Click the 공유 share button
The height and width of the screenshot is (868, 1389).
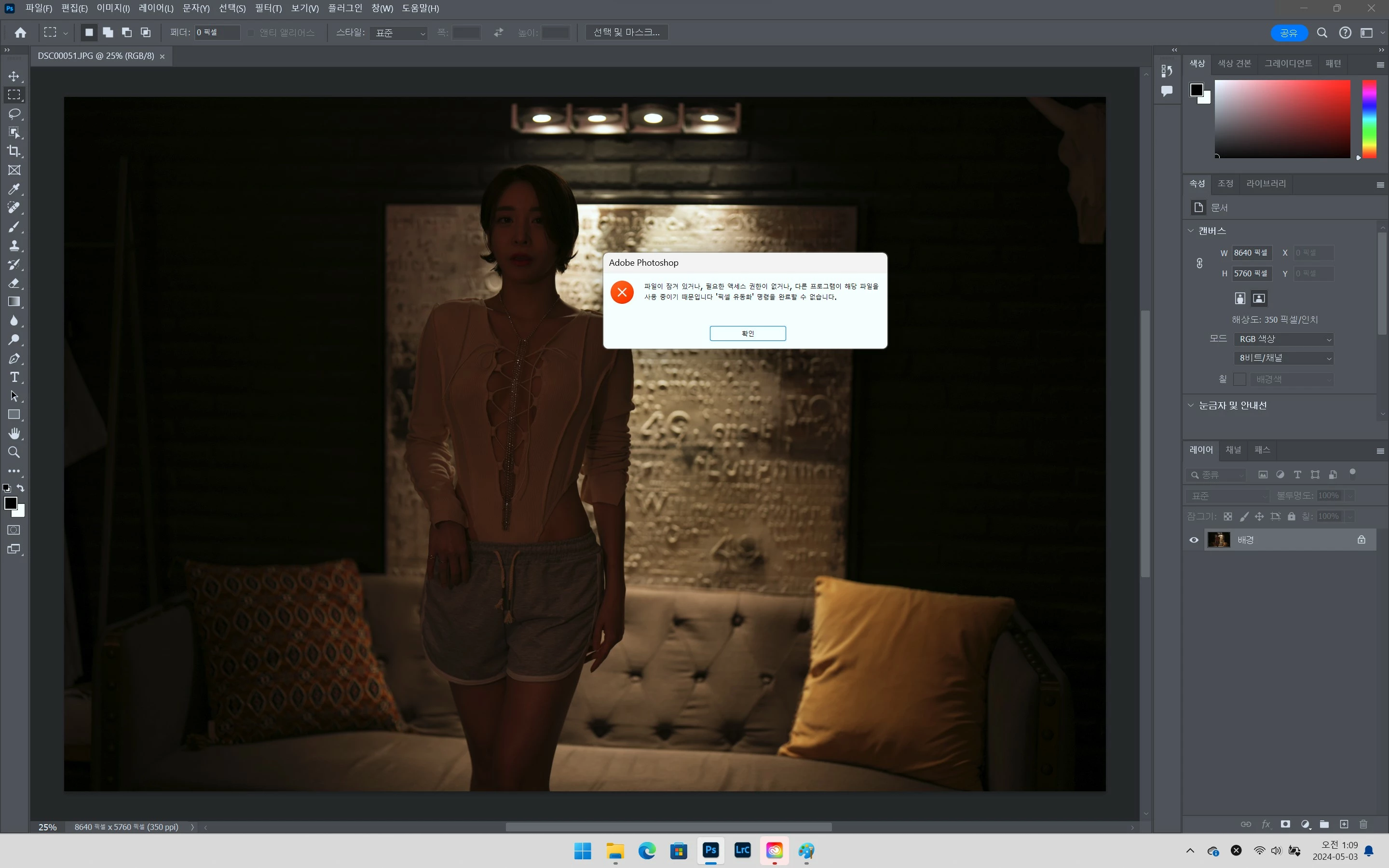pyautogui.click(x=1289, y=33)
